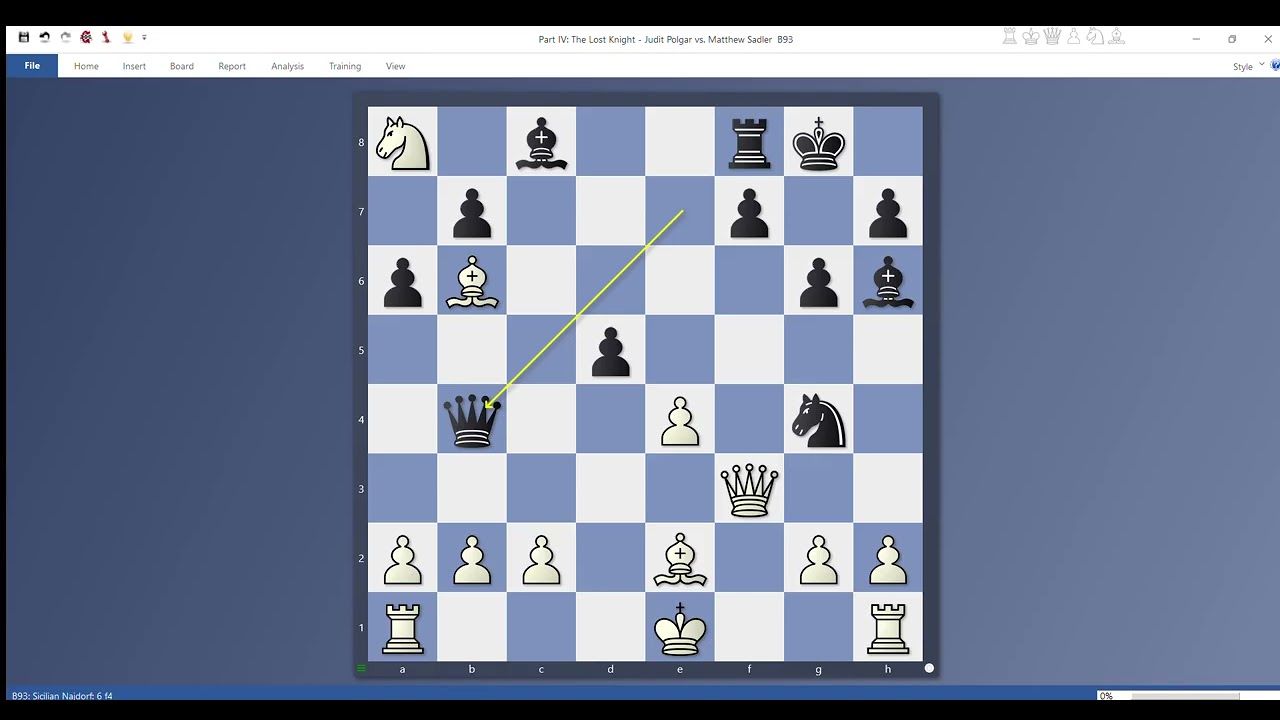Switch to the Insert ribbon tab
This screenshot has height=720, width=1280.
[134, 66]
